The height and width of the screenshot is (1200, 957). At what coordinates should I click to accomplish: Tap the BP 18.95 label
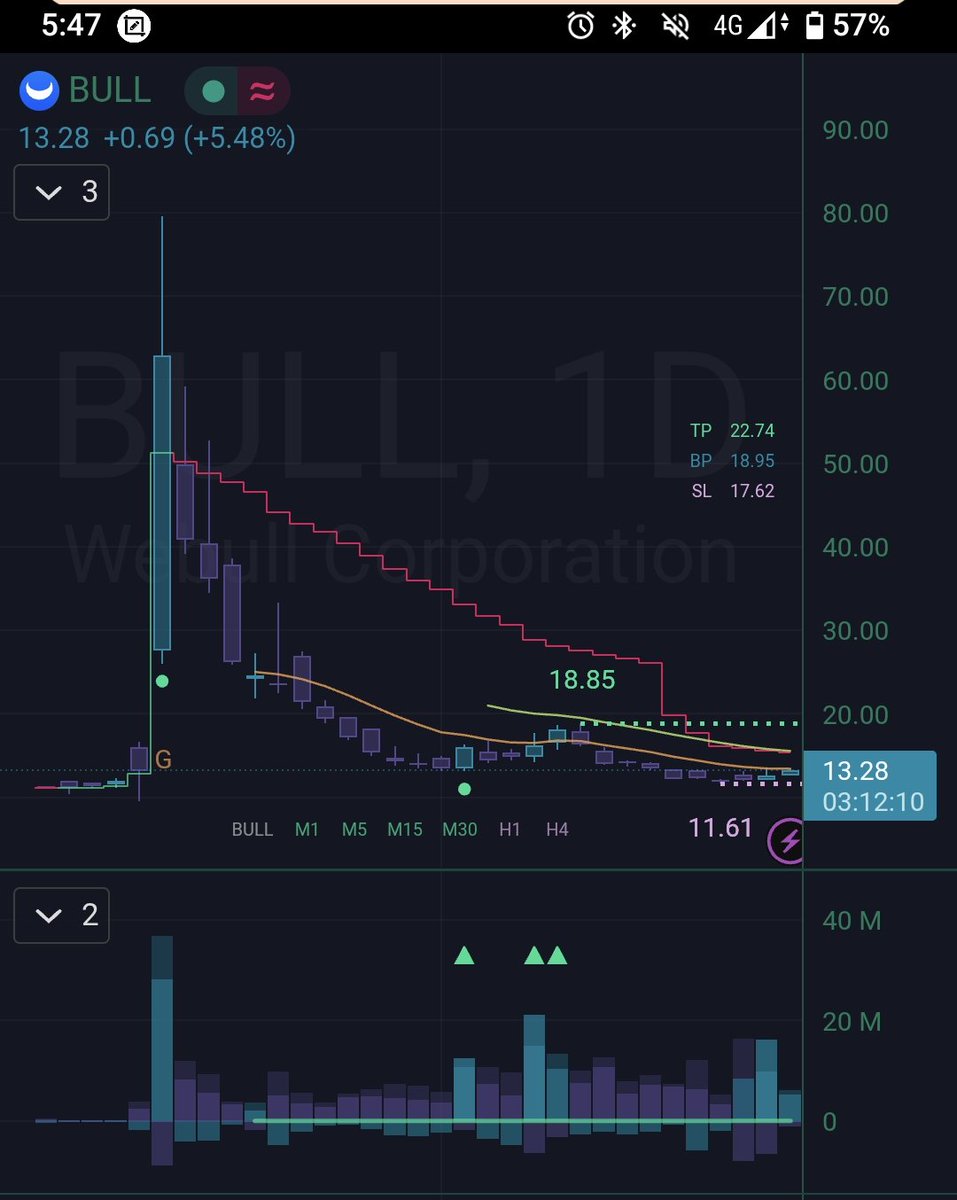732,461
